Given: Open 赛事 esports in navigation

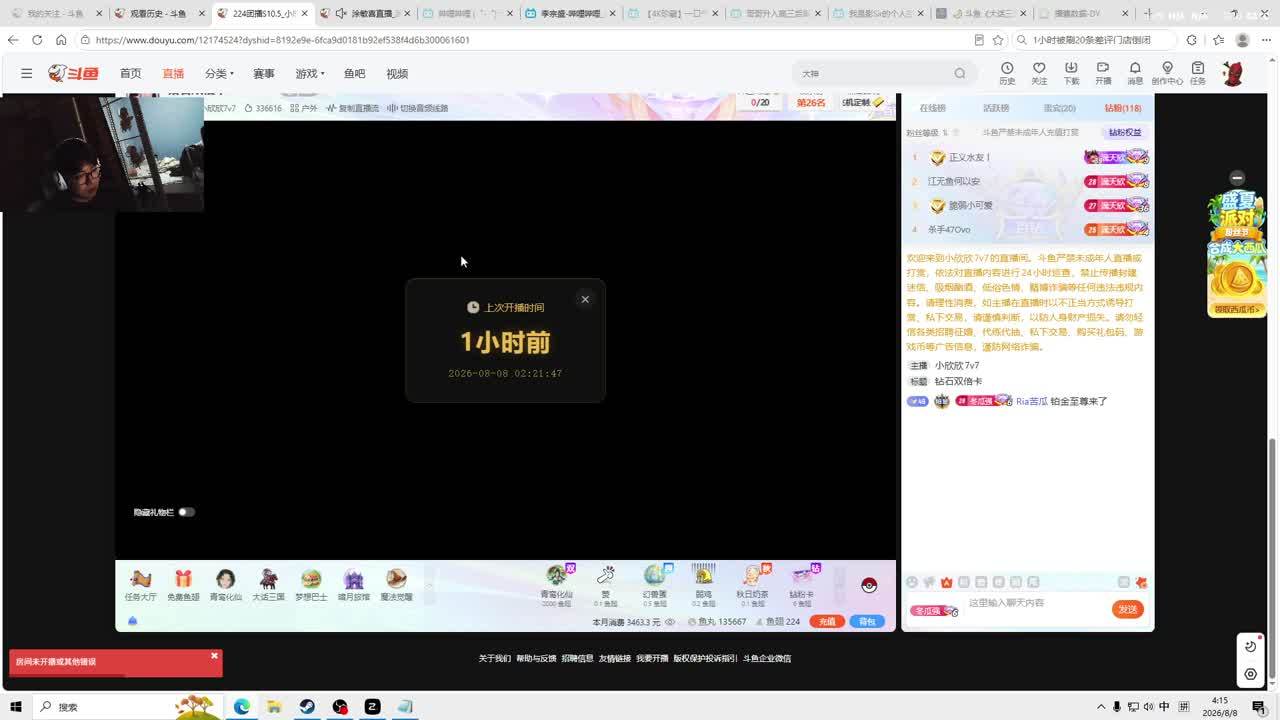Looking at the screenshot, I should (264, 73).
